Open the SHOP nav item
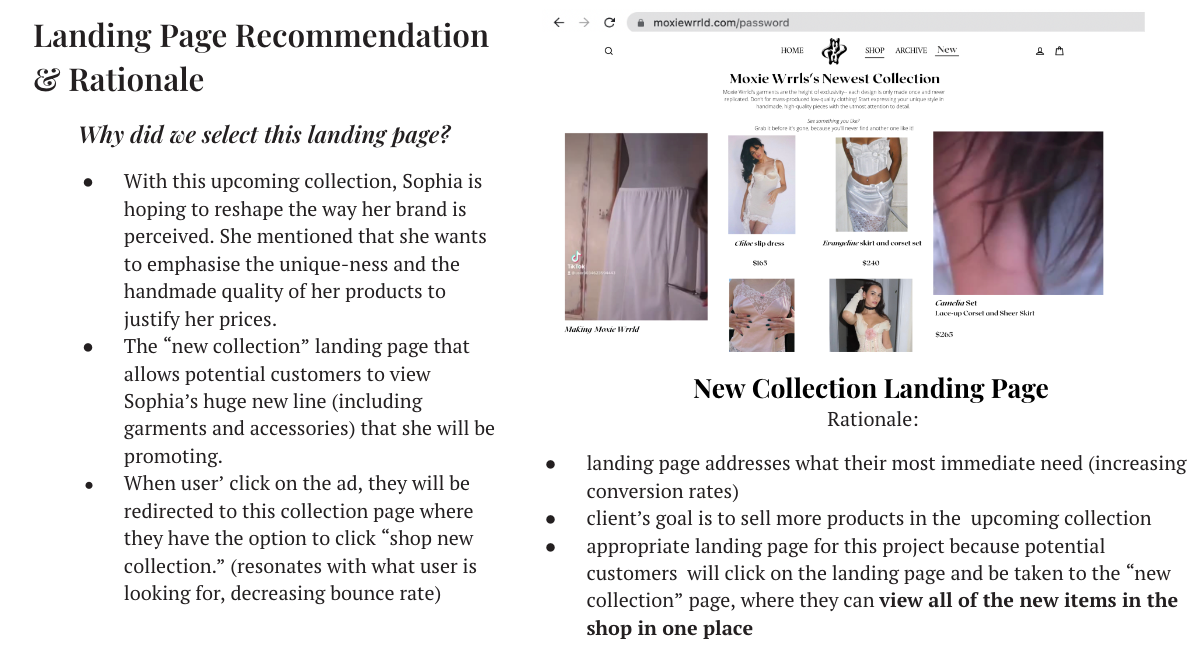Viewport: 1188px width, 662px height. pyautogui.click(x=874, y=51)
